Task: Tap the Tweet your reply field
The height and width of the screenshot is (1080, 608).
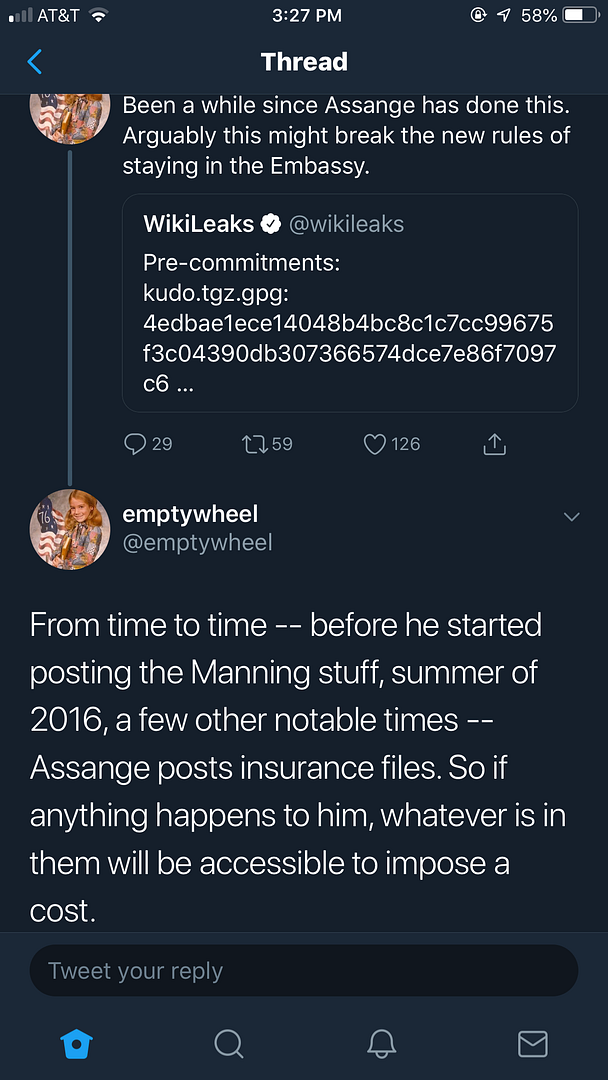Action: (x=304, y=971)
